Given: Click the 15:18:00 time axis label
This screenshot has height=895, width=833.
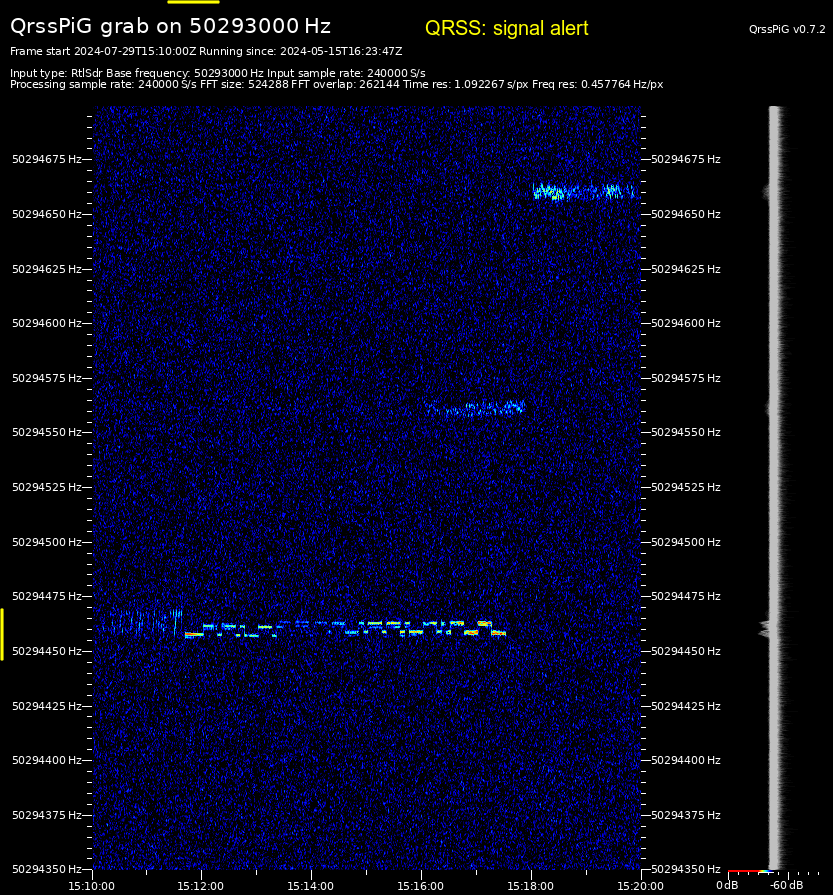Looking at the screenshot, I should [530, 886].
